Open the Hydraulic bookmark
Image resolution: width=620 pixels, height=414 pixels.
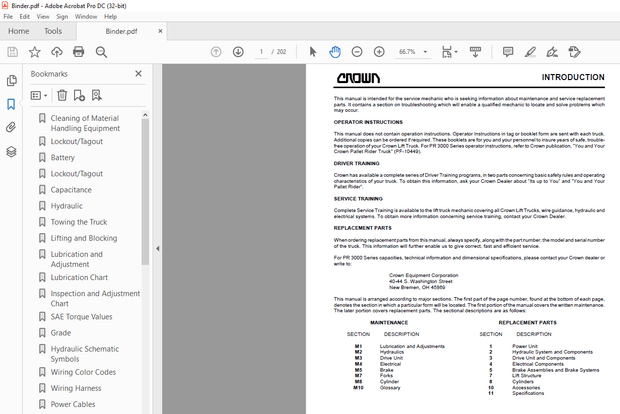point(66,206)
